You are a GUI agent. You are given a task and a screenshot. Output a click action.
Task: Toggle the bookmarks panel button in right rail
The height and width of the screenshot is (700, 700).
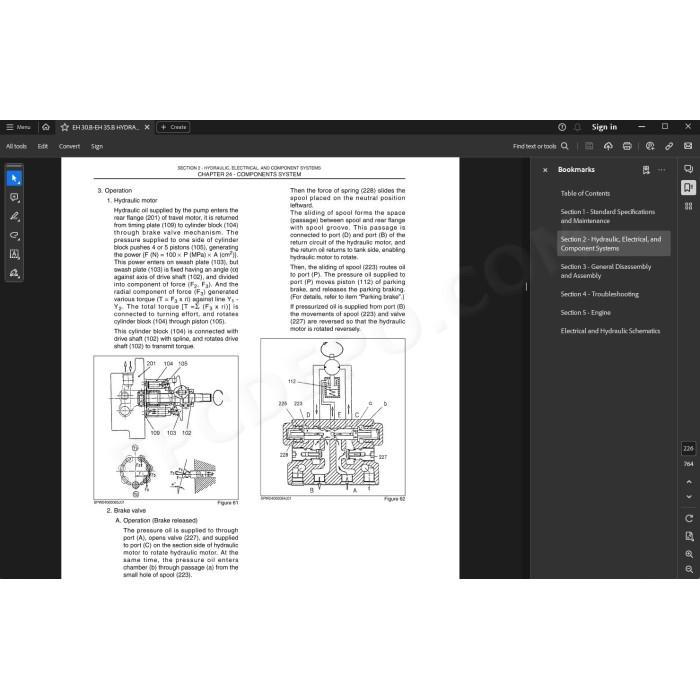tap(688, 188)
